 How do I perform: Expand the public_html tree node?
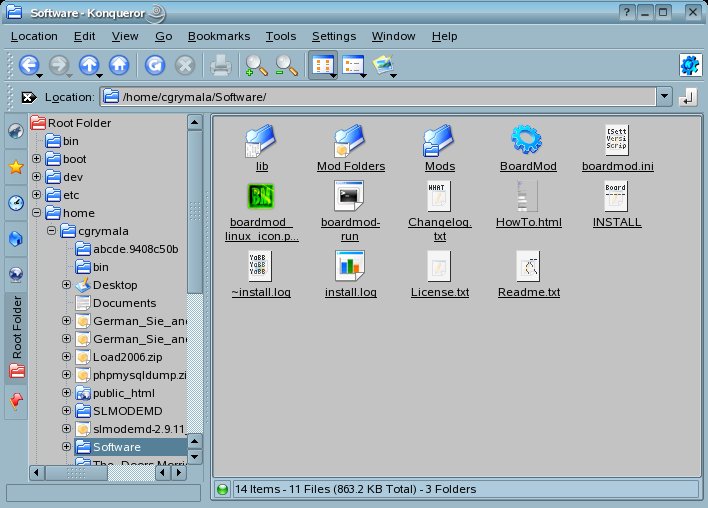pos(66,393)
